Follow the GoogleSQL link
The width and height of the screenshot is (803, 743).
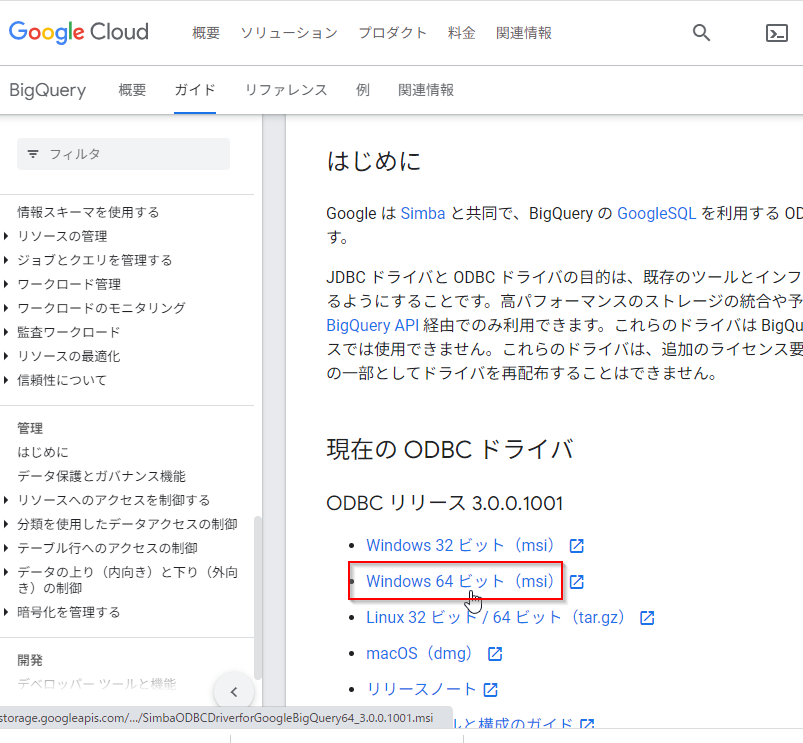(x=657, y=213)
